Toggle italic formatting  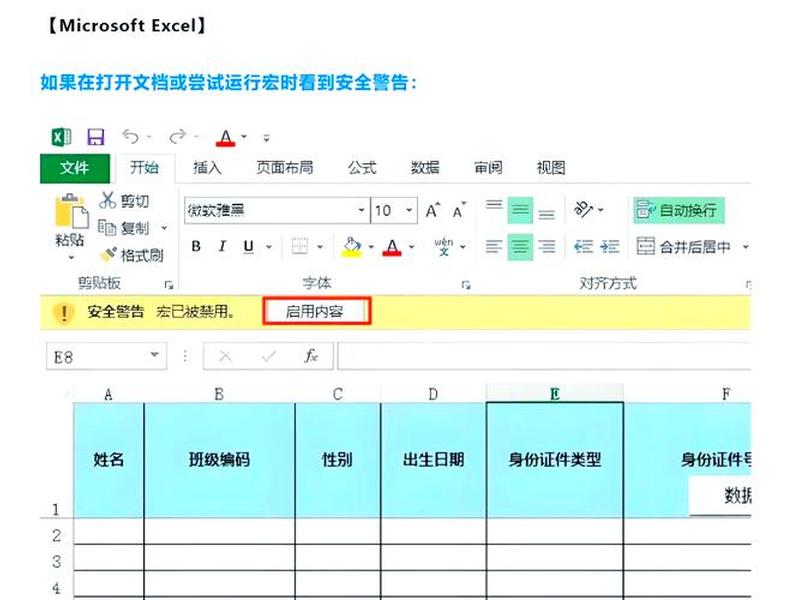[222, 246]
